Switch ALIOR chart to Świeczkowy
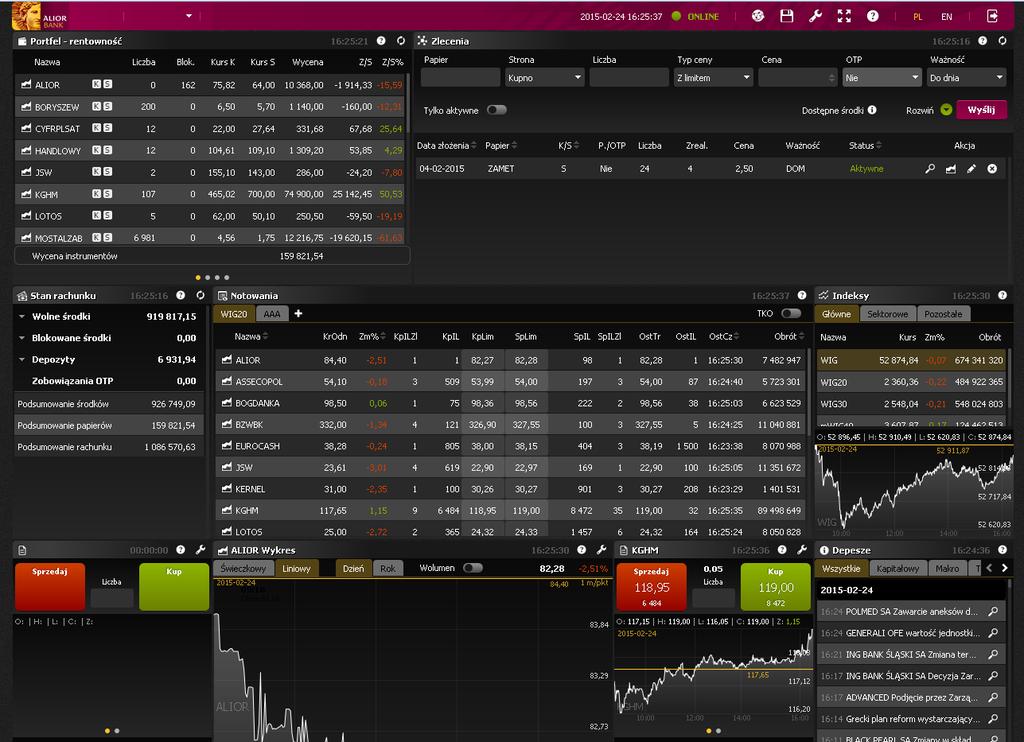Viewport: 1024px width, 742px height. click(x=243, y=568)
